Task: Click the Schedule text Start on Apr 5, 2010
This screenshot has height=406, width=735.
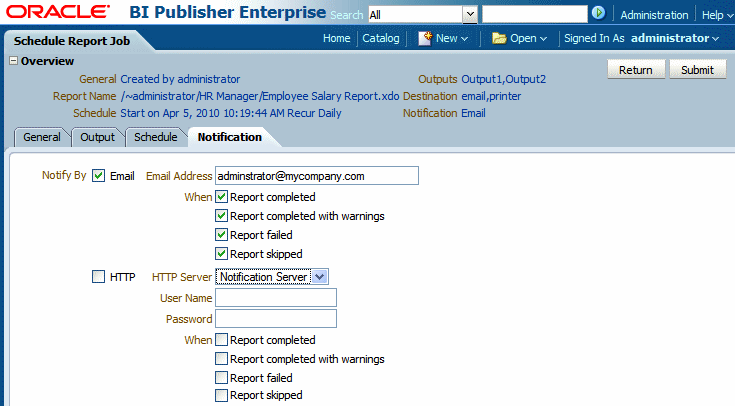Action: (231, 113)
